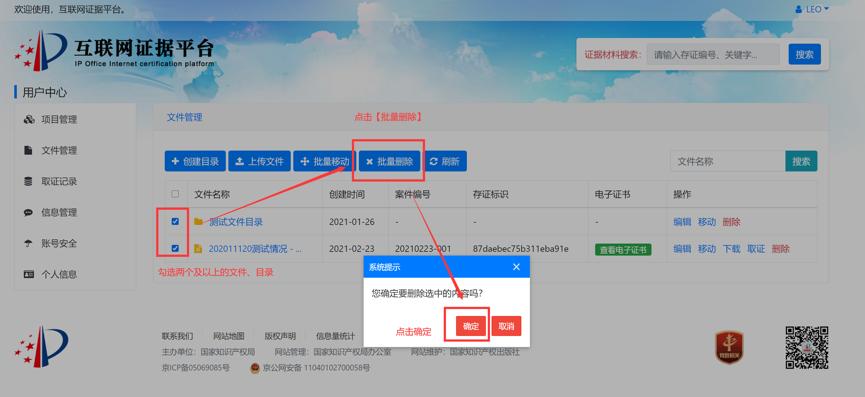The height and width of the screenshot is (397, 865).
Task: Open the 测试文件目录 folder link
Action: [x=236, y=222]
